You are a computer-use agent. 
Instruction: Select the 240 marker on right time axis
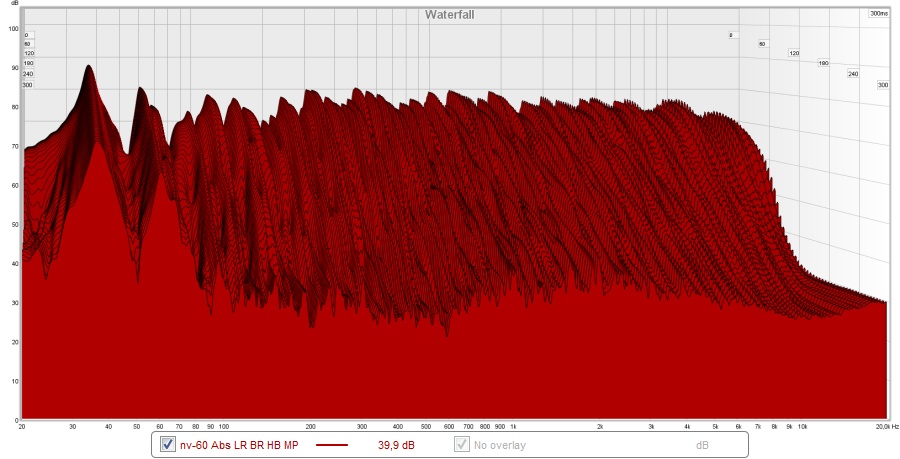853,74
